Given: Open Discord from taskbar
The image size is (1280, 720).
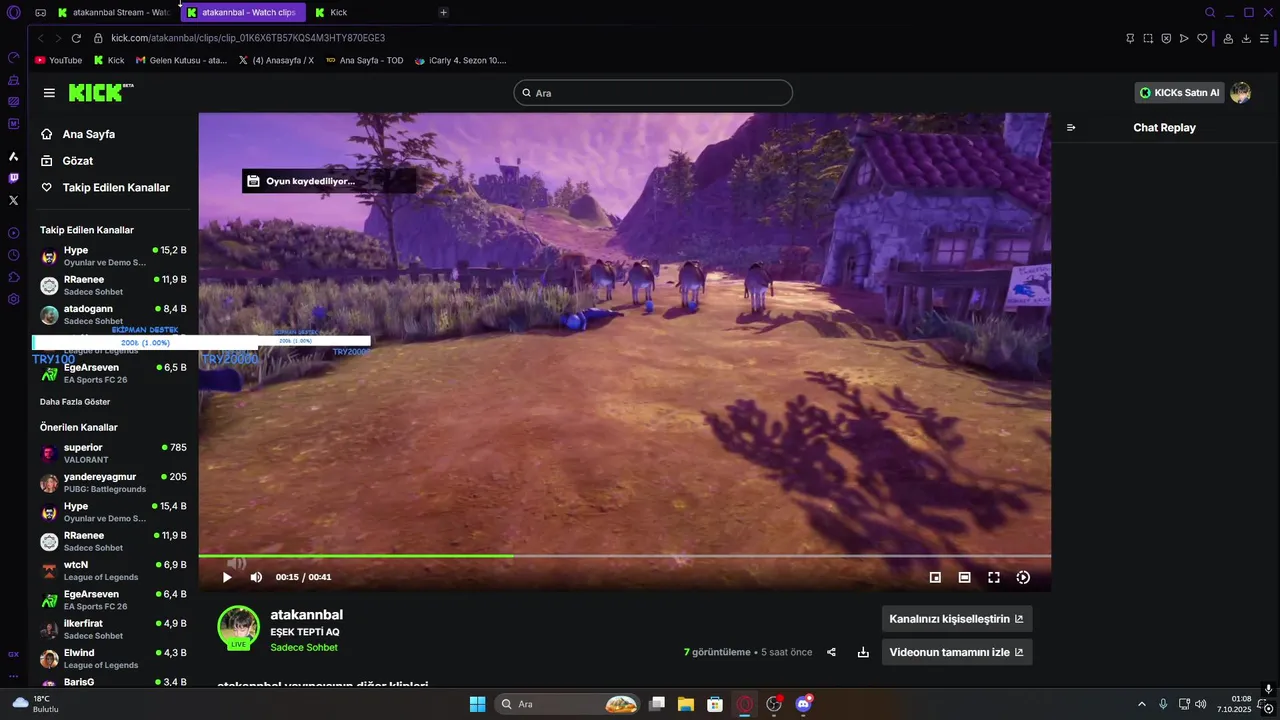Looking at the screenshot, I should [x=803, y=704].
